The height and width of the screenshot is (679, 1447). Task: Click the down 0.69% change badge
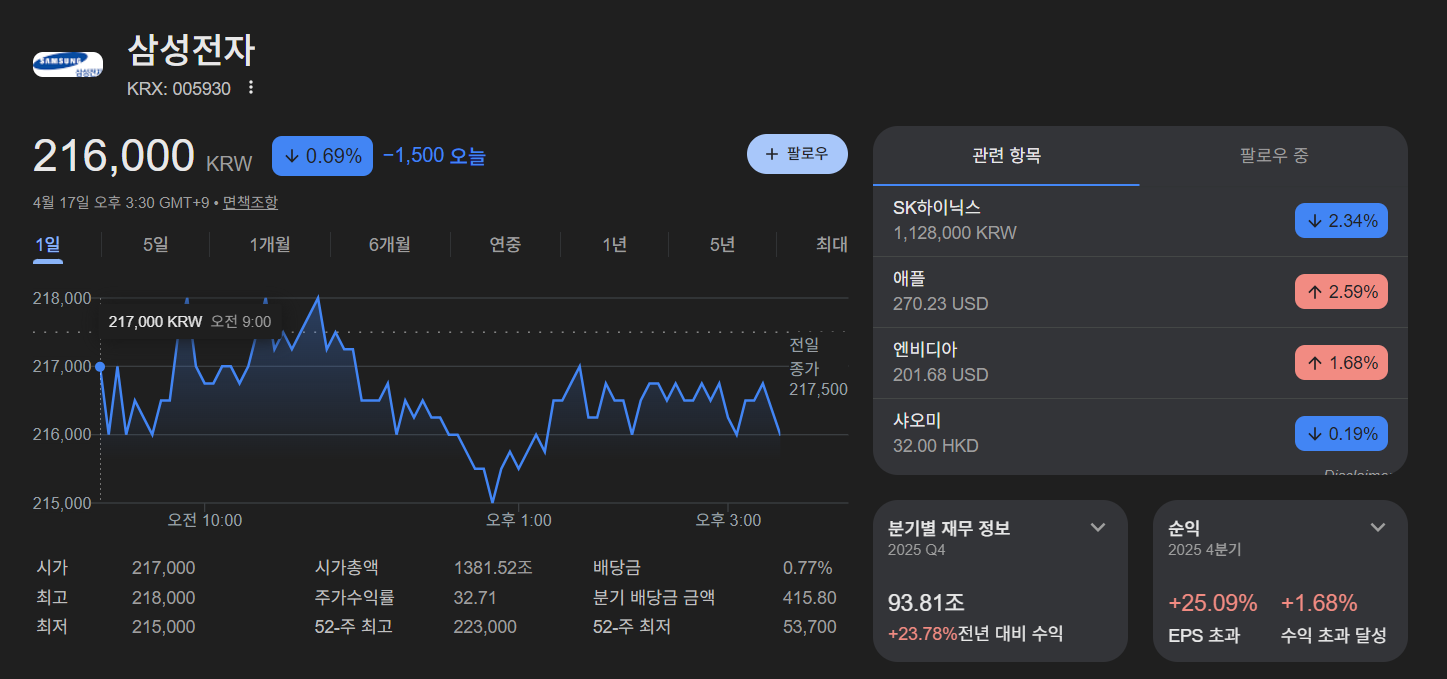[x=322, y=156]
